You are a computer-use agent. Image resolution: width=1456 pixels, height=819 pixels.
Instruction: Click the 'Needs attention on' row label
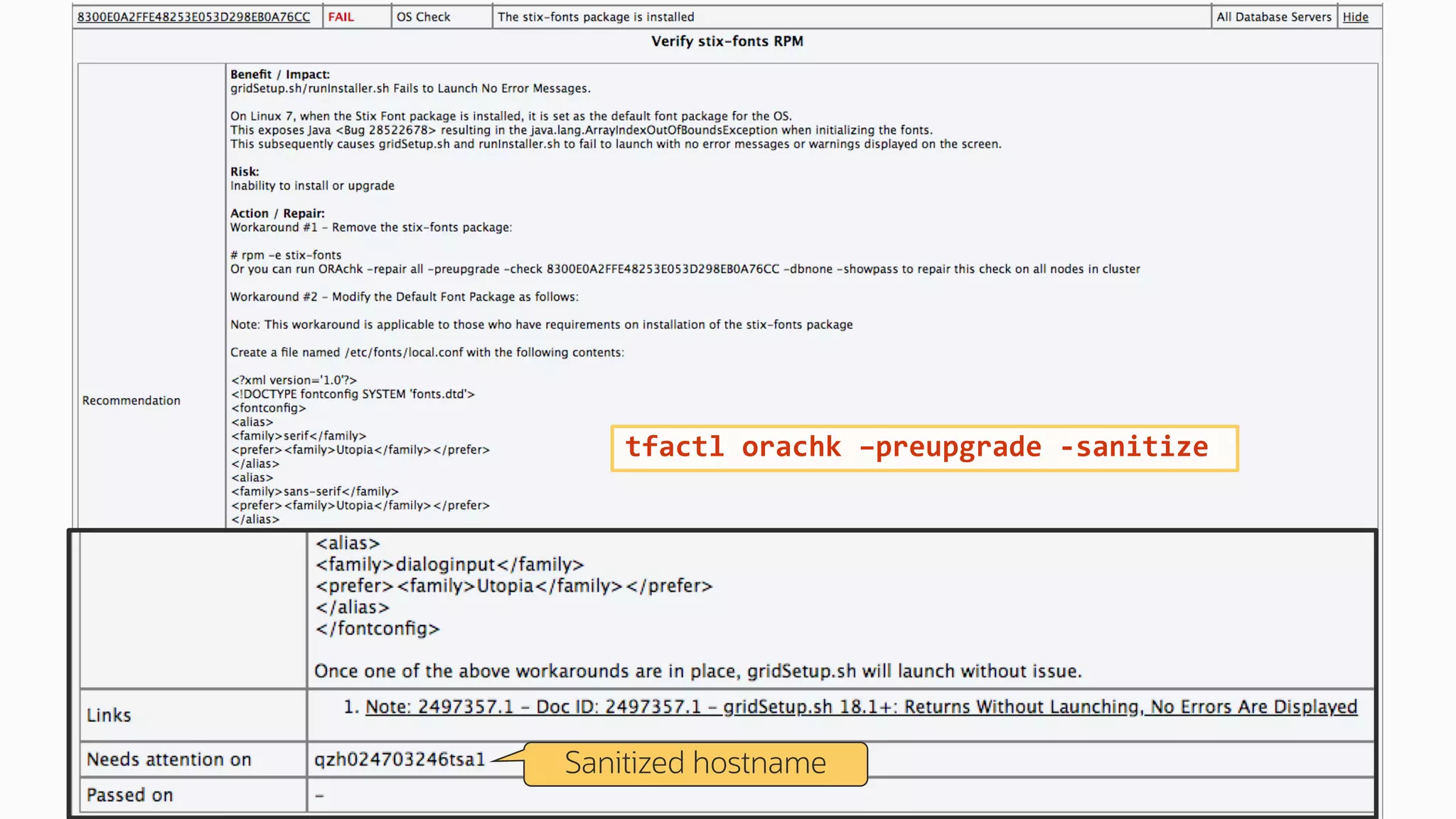169,759
